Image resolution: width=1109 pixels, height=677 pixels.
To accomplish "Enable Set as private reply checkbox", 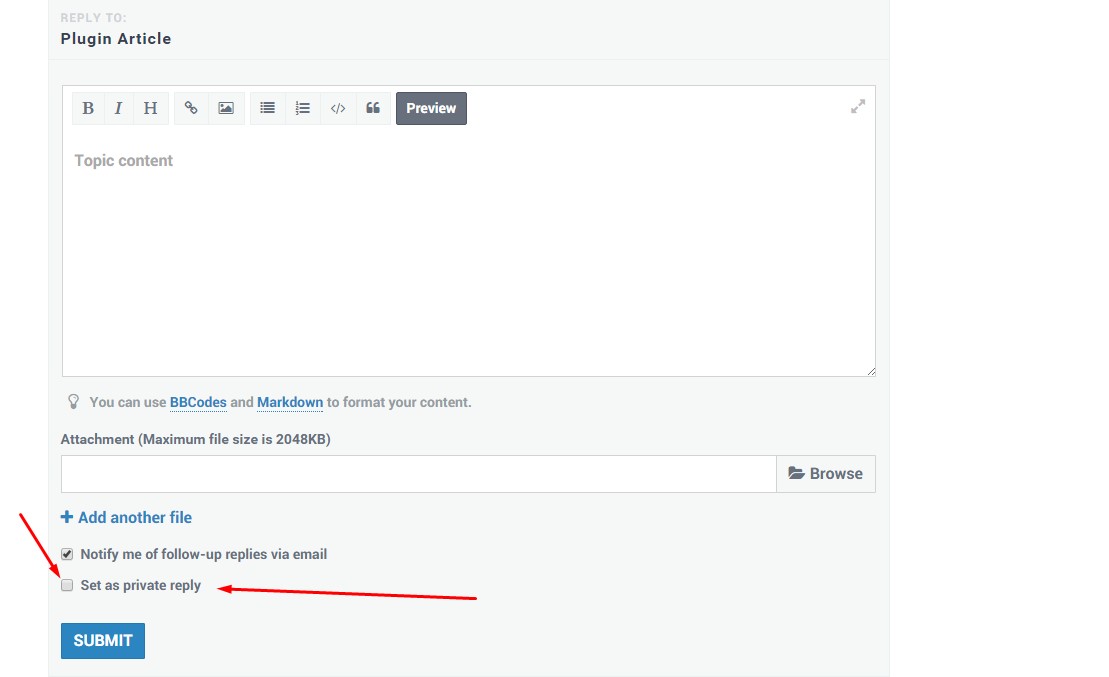I will point(67,586).
